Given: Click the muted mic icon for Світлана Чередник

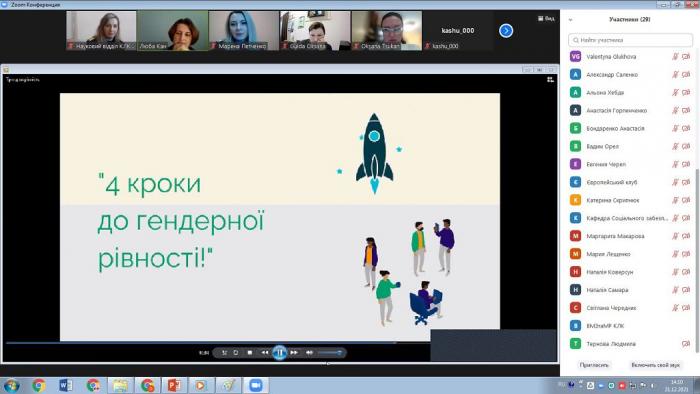Looking at the screenshot, I should (x=675, y=307).
